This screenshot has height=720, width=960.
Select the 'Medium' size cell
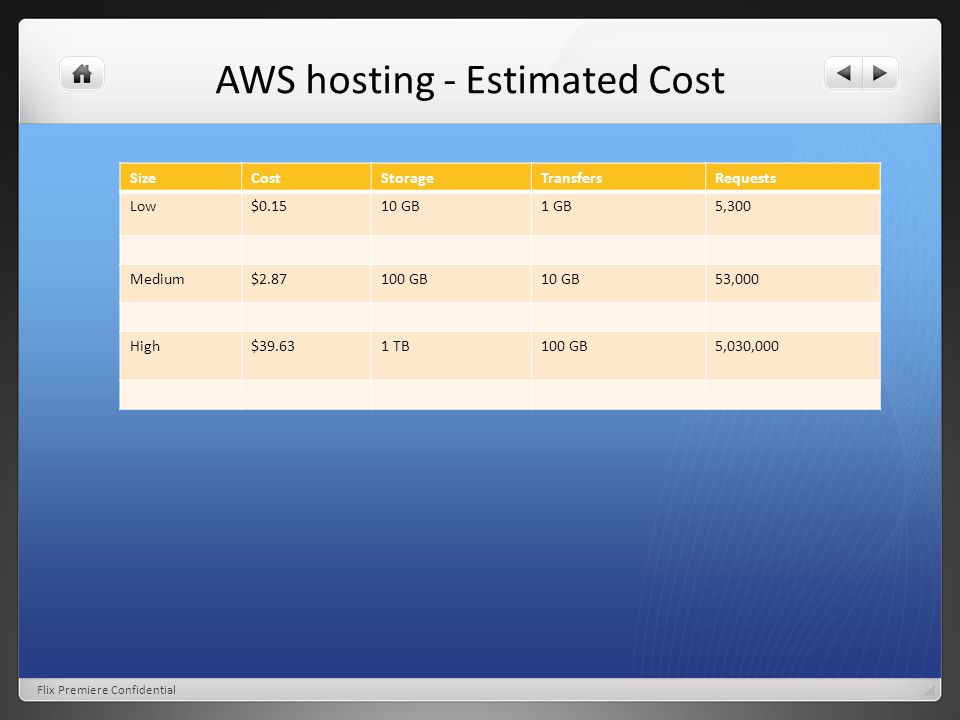coord(181,283)
